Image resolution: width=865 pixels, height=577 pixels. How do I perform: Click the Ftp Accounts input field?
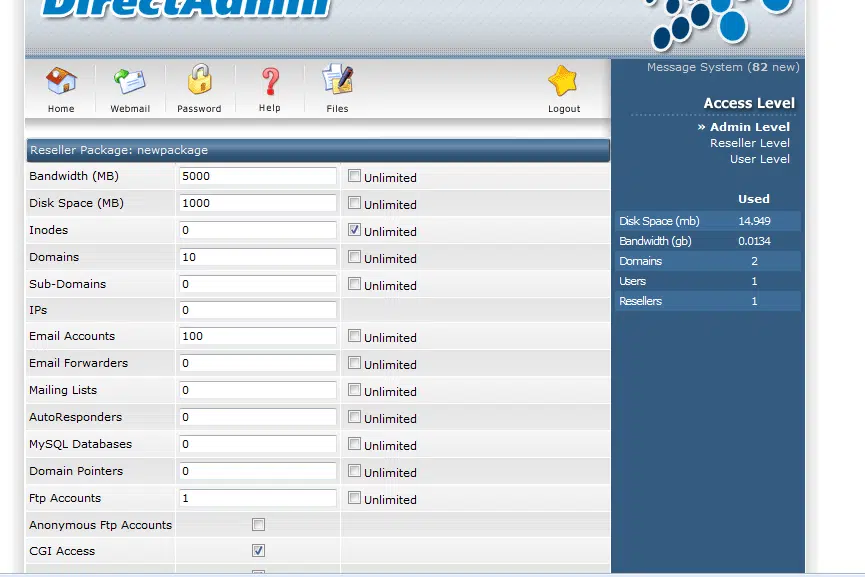258,498
